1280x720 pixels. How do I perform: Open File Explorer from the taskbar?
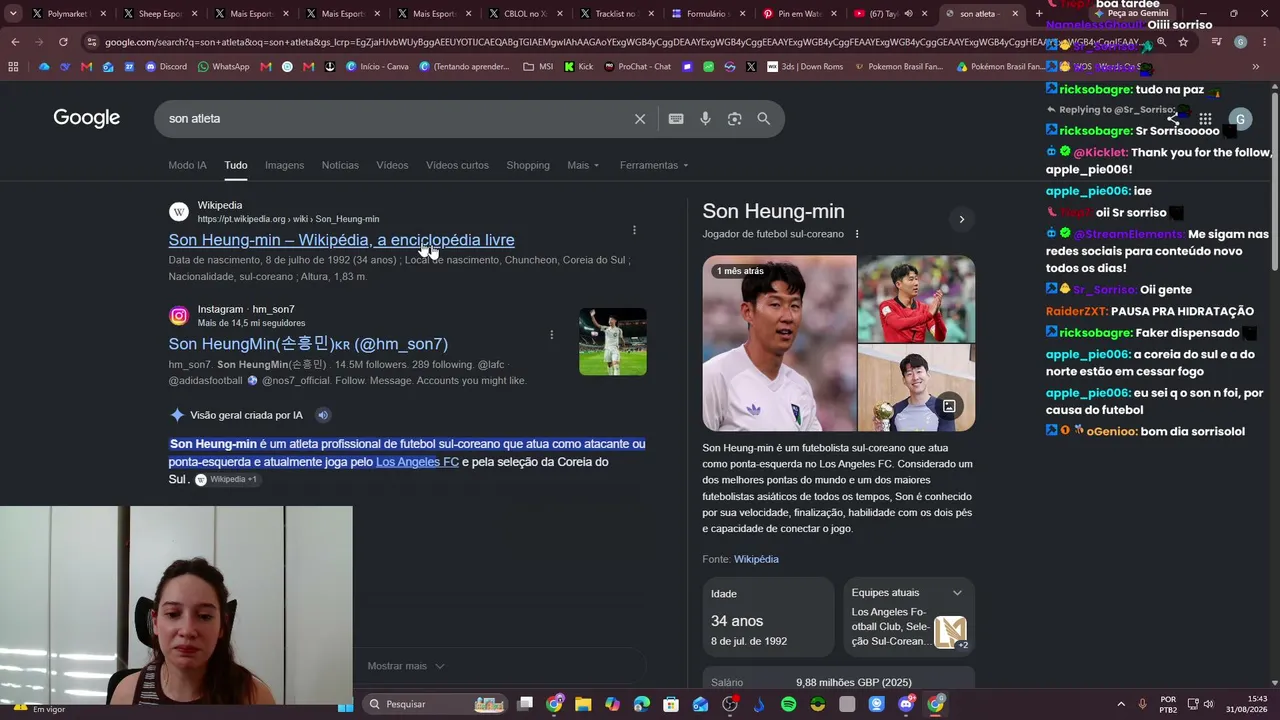coord(583,704)
